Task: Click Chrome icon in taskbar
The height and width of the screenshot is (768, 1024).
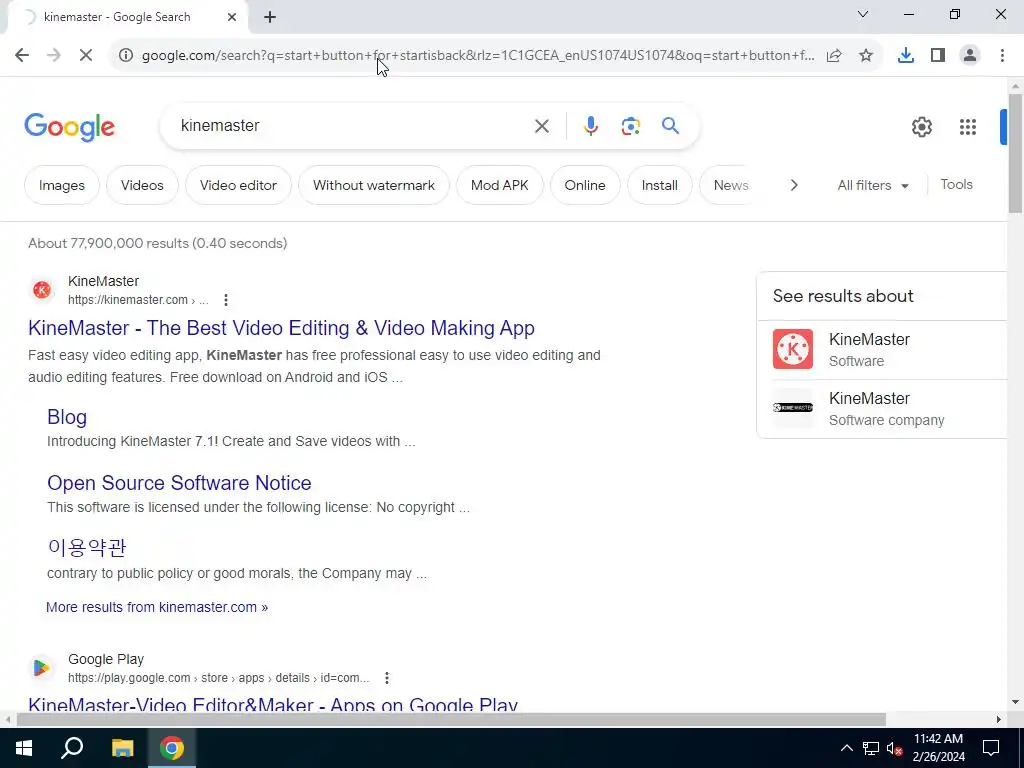Action: click(172, 748)
